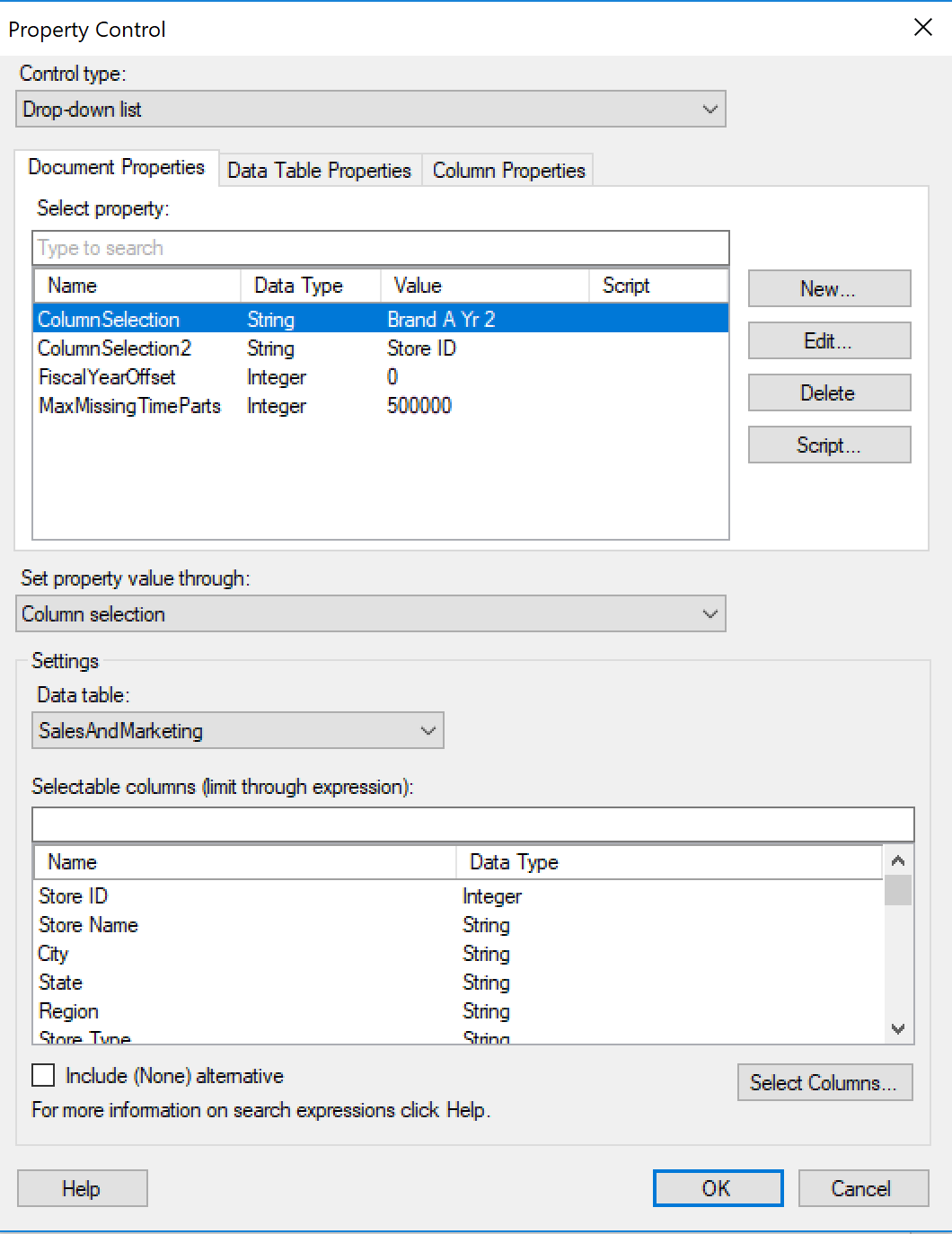Delete the selected property
Viewport: 952px width, 1234px height.
(828, 392)
